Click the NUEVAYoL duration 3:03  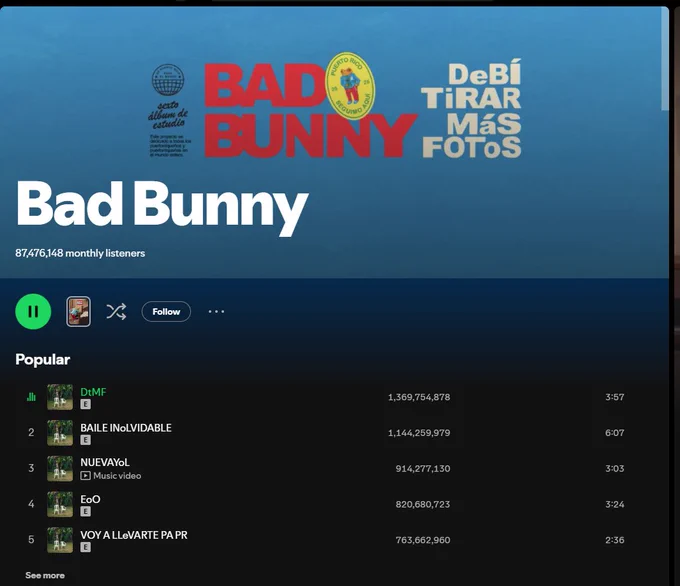615,468
